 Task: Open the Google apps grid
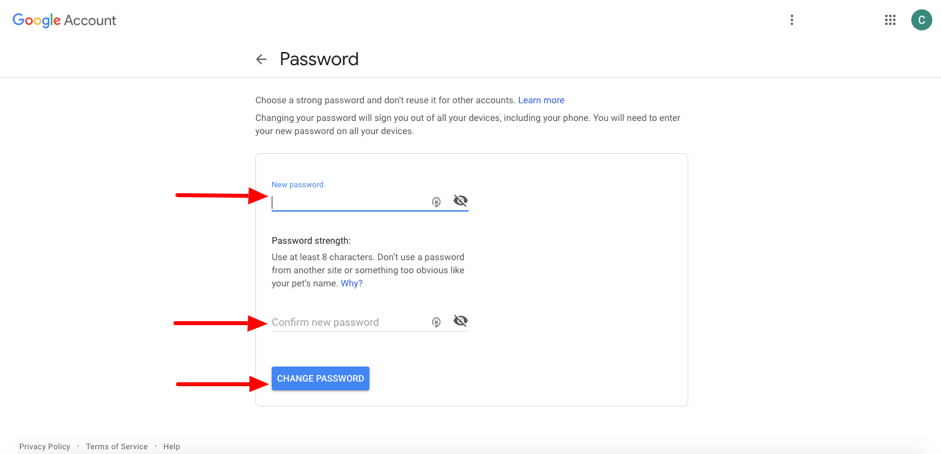pos(890,20)
